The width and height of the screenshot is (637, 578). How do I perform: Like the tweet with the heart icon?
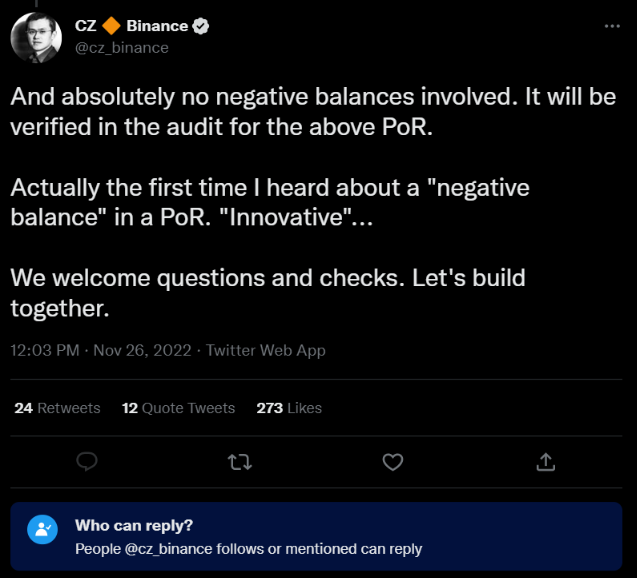click(x=393, y=461)
